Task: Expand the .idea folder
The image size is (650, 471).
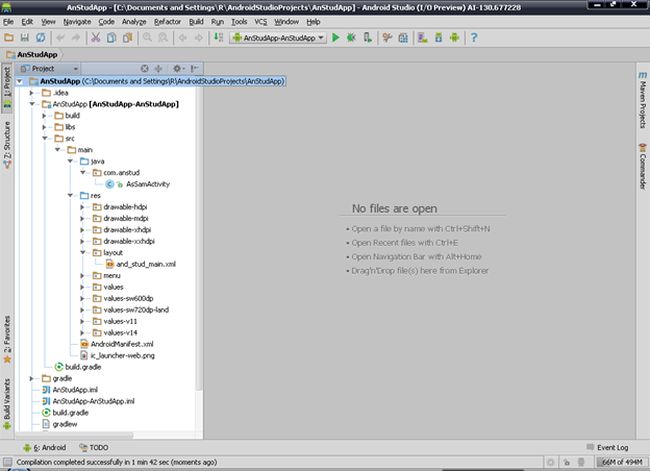Action: [x=32, y=93]
